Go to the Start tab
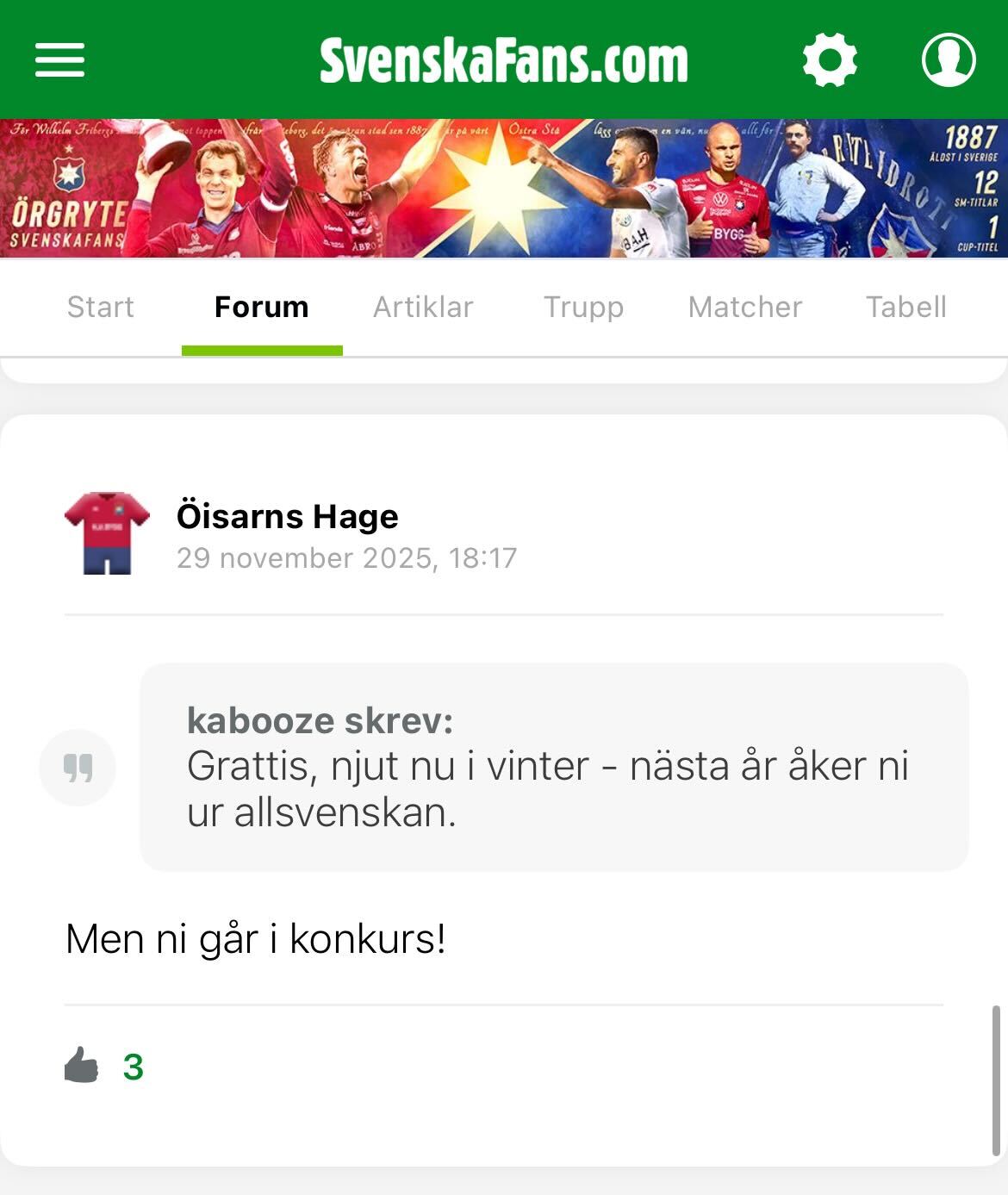The width and height of the screenshot is (1008, 1195). pyautogui.click(x=101, y=307)
